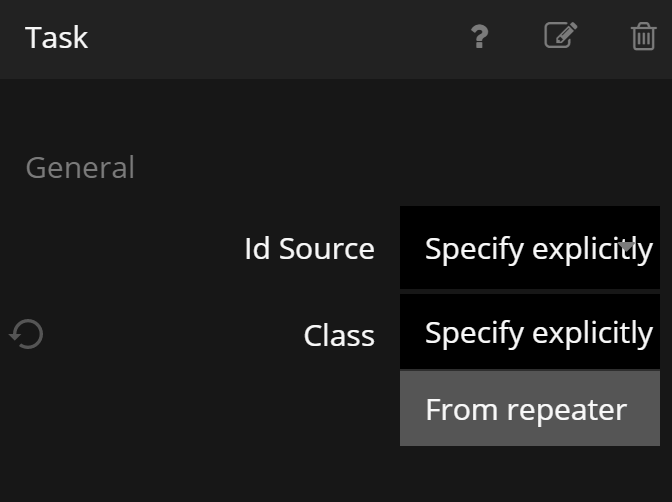Click the gap between the help and edit icons
672x502 pixels.
pos(518,38)
